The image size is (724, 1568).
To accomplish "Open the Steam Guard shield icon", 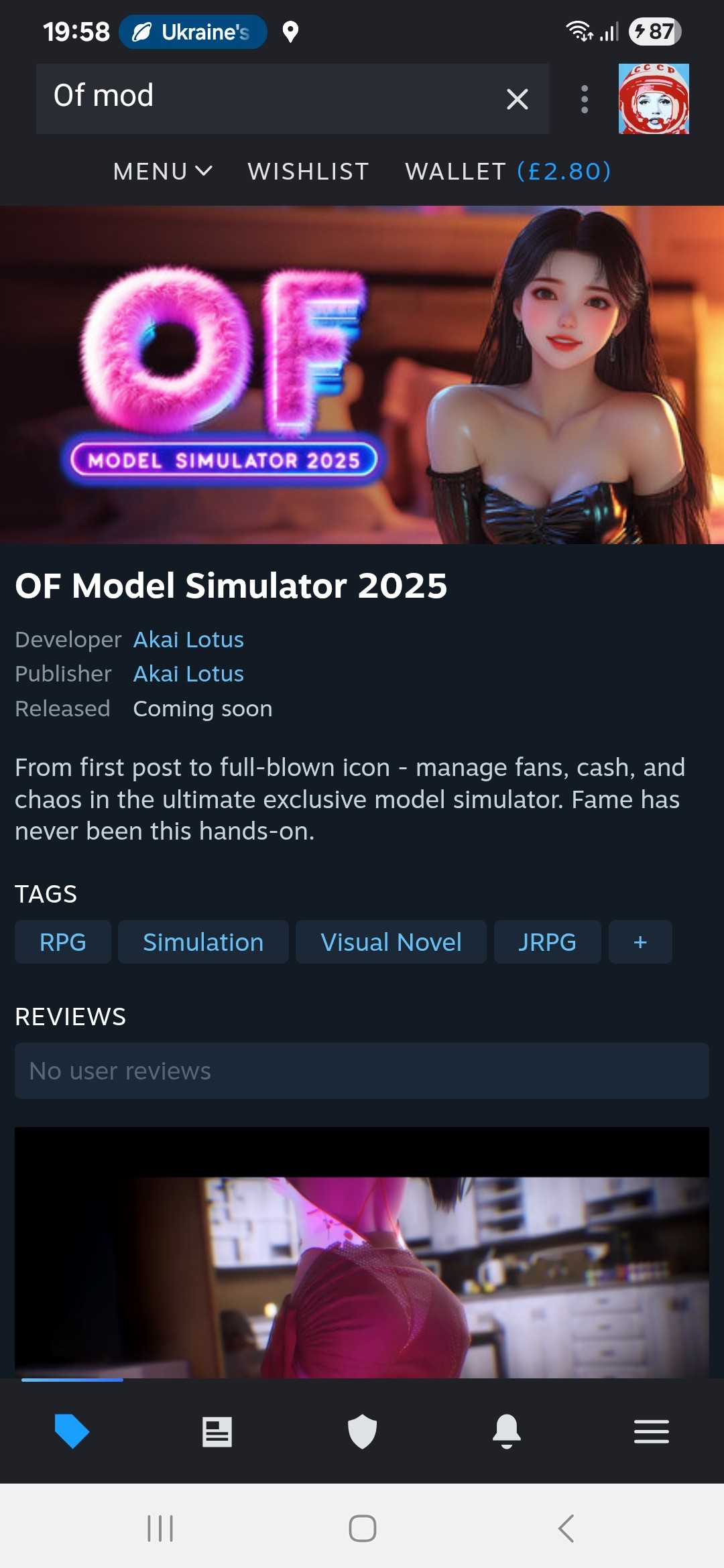I will point(362,1431).
